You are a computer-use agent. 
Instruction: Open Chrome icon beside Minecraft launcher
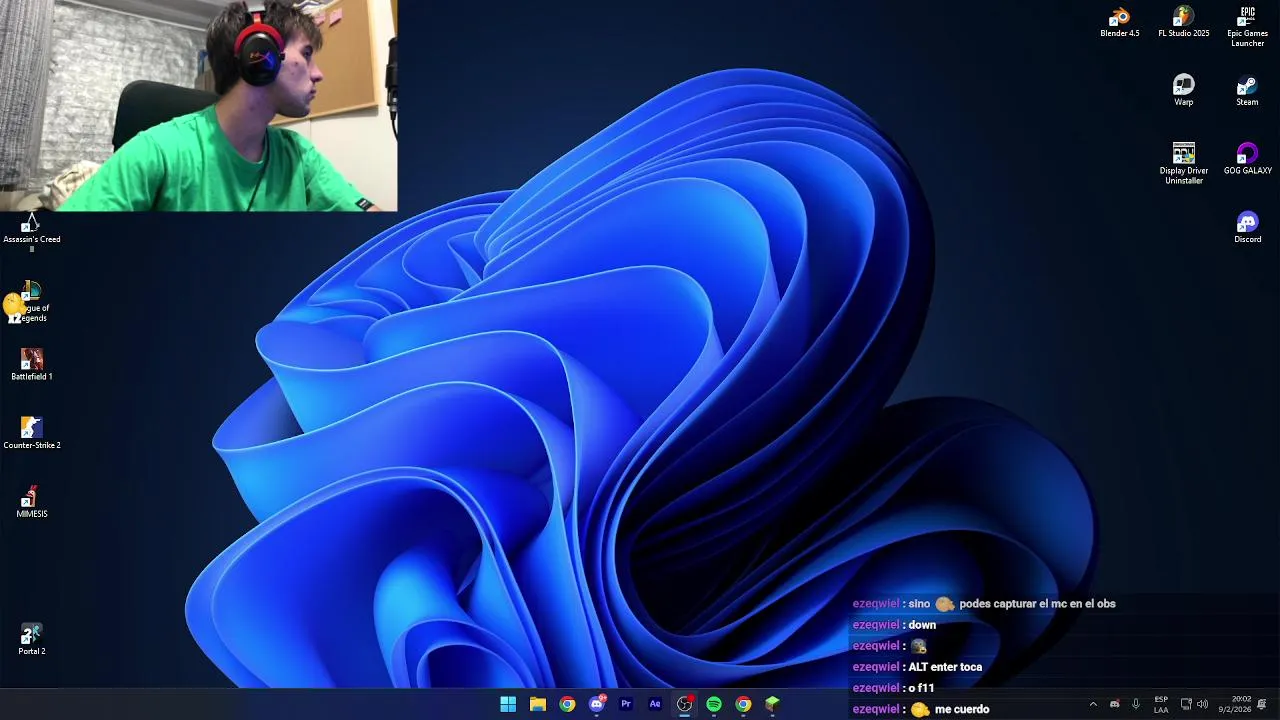point(743,704)
